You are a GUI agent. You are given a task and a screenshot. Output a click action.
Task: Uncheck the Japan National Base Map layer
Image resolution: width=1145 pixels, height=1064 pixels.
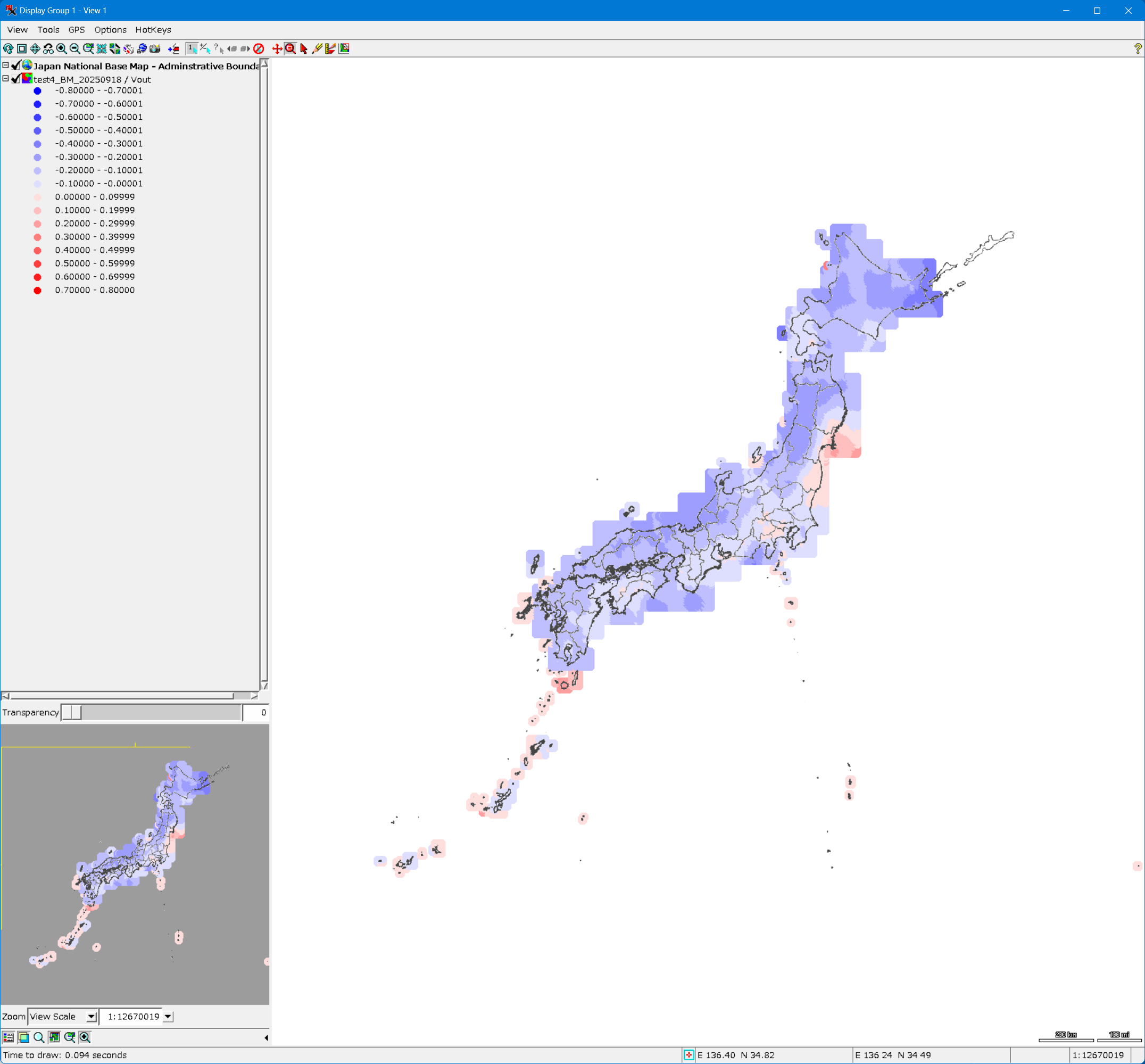pyautogui.click(x=16, y=65)
